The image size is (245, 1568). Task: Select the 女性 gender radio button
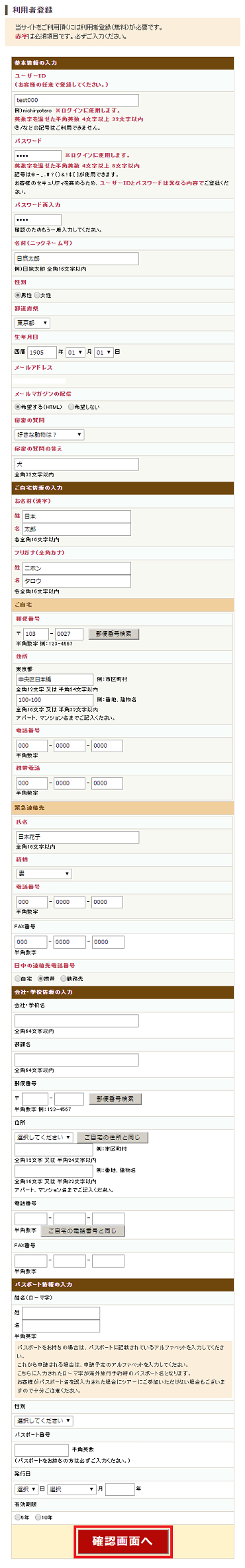click(37, 295)
